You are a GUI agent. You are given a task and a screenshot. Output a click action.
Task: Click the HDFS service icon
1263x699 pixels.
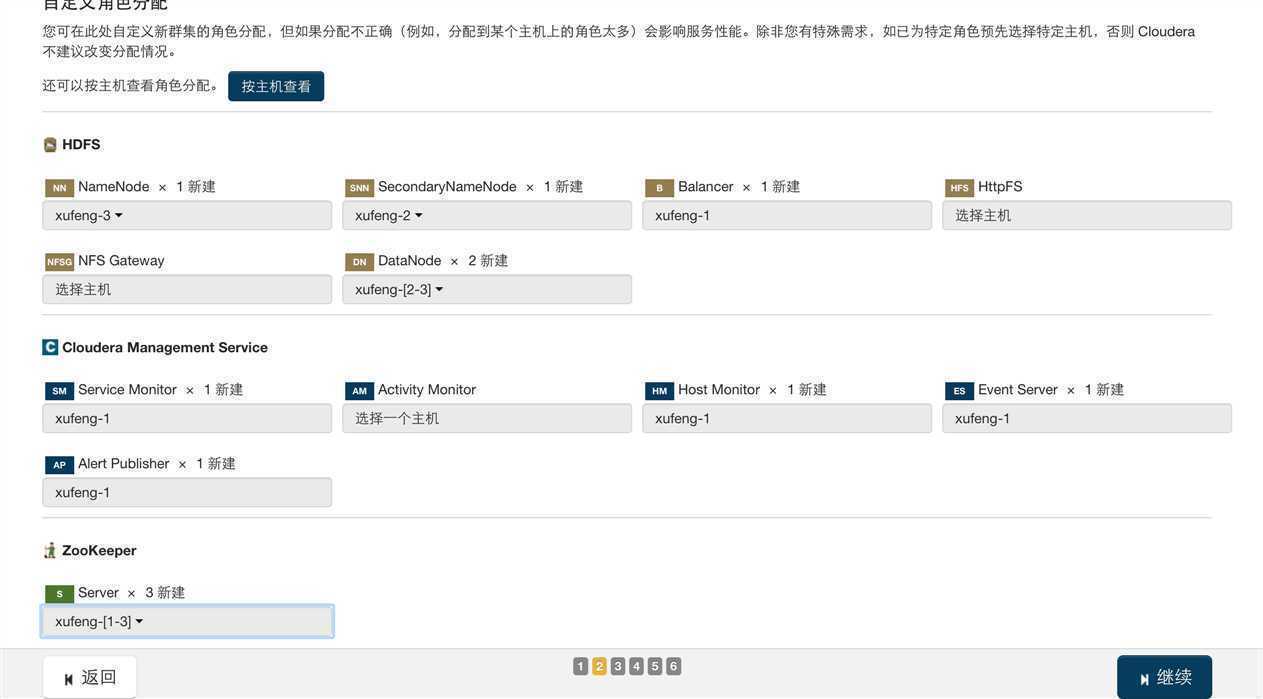50,145
